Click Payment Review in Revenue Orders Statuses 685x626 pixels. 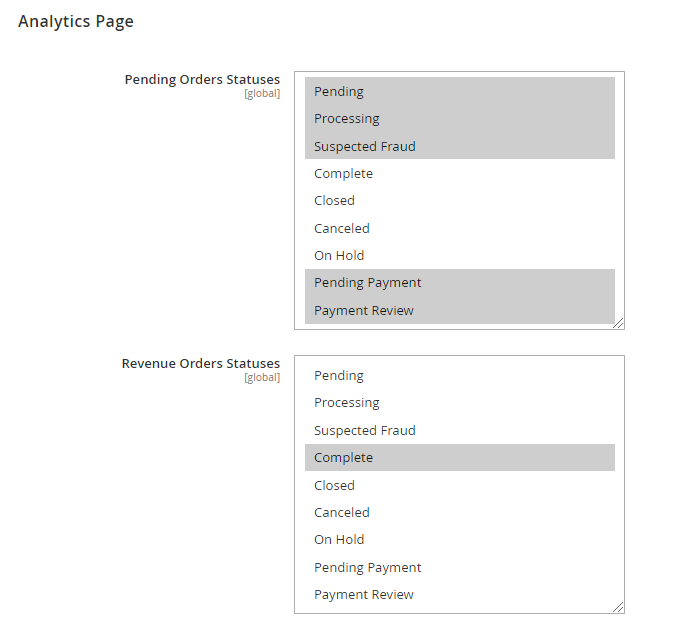pos(364,595)
